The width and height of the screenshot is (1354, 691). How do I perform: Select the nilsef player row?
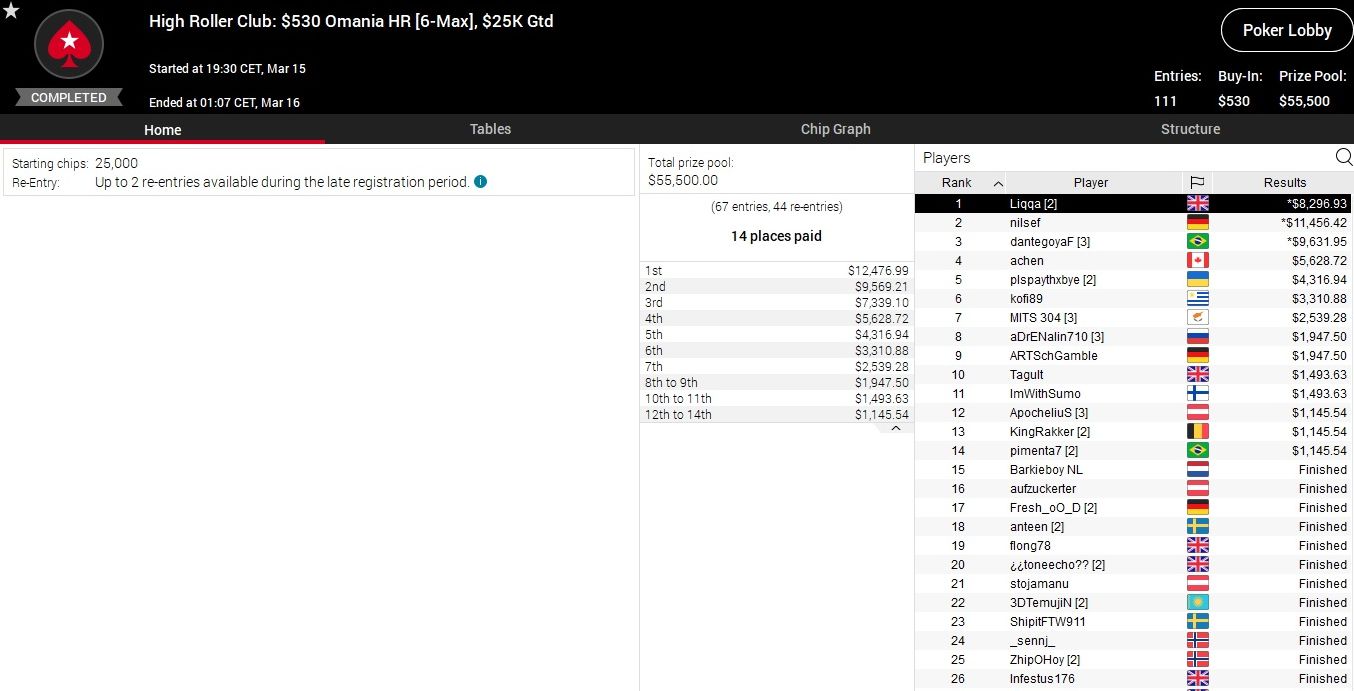(x=1090, y=223)
